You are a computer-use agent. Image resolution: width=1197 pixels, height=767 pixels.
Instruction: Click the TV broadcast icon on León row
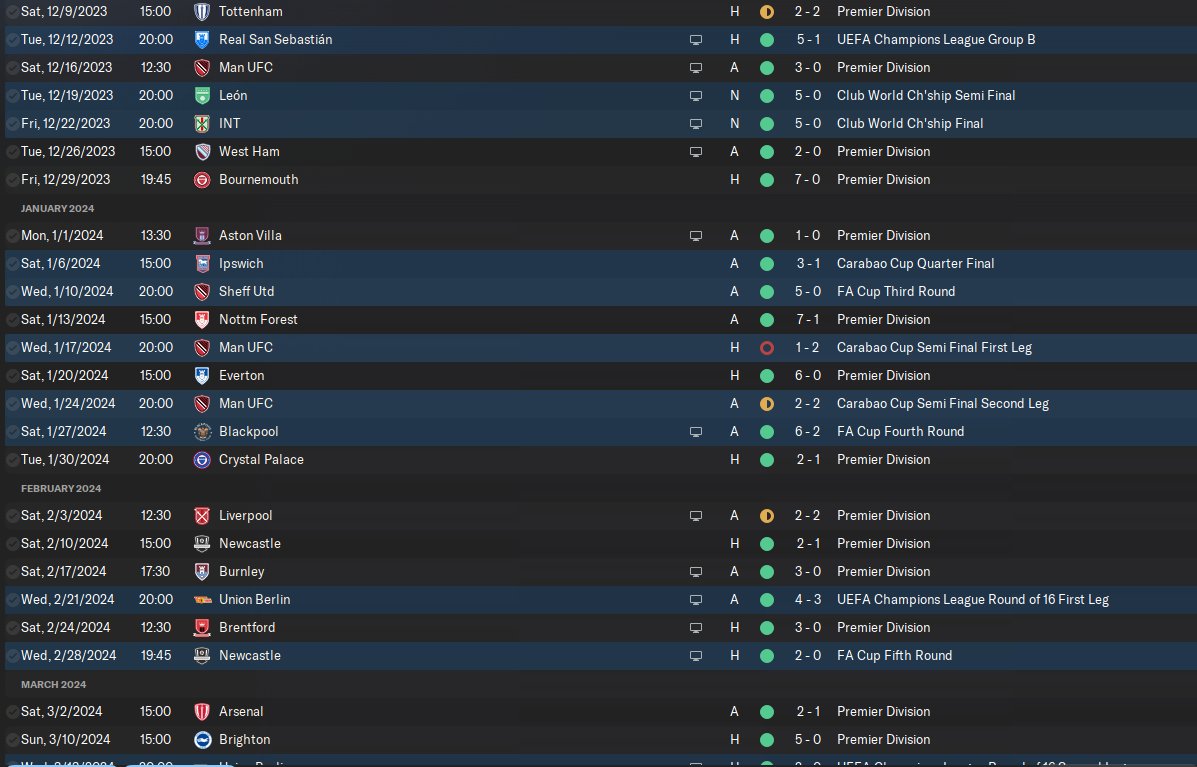coord(695,95)
